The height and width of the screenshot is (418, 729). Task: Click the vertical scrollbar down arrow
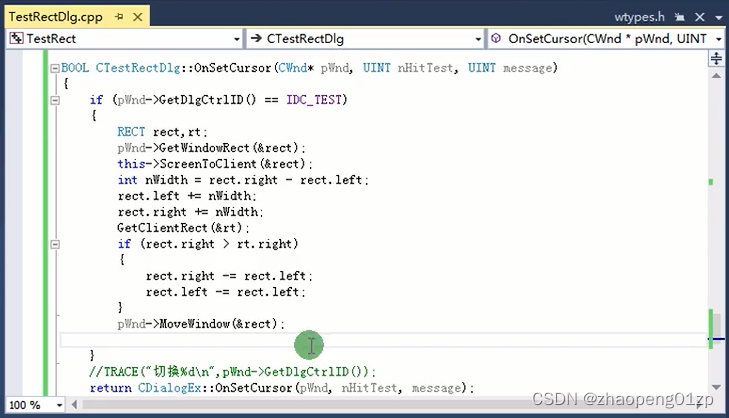point(716,387)
